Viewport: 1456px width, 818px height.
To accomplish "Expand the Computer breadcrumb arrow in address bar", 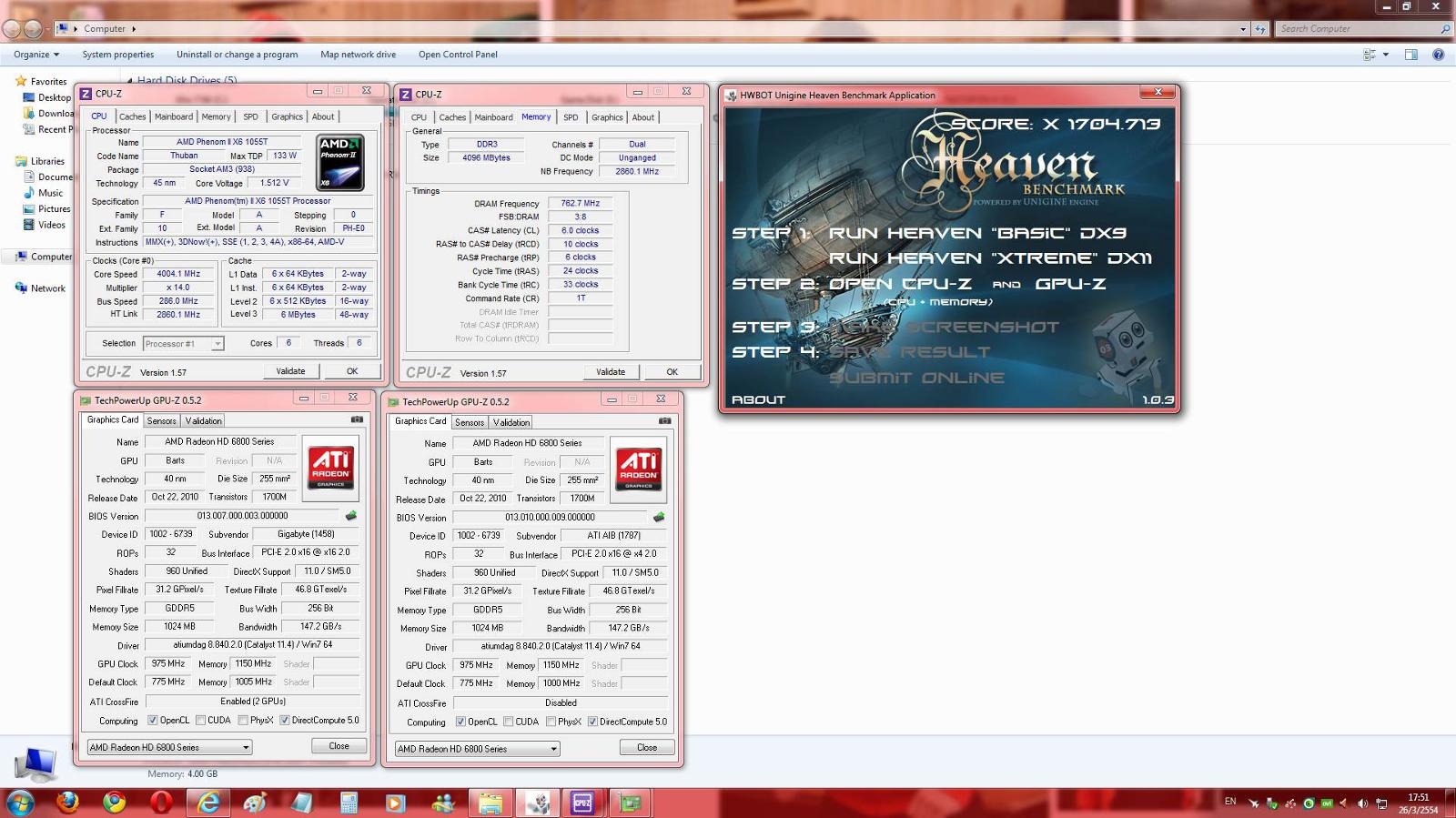I will coord(134,29).
